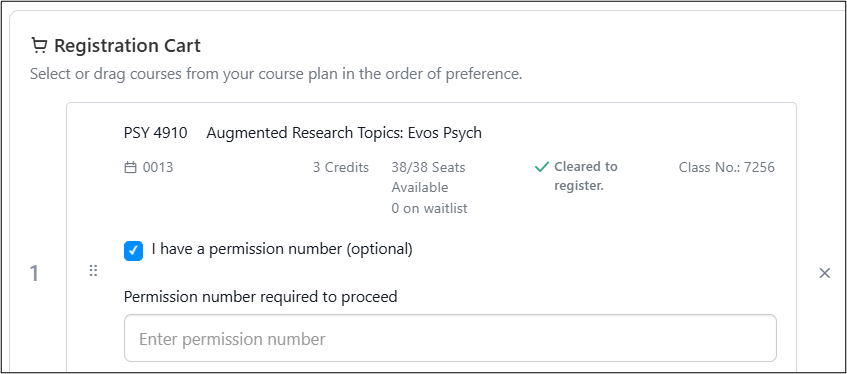Click Class No.: 7256
The width and height of the screenshot is (847, 374).
[727, 168]
